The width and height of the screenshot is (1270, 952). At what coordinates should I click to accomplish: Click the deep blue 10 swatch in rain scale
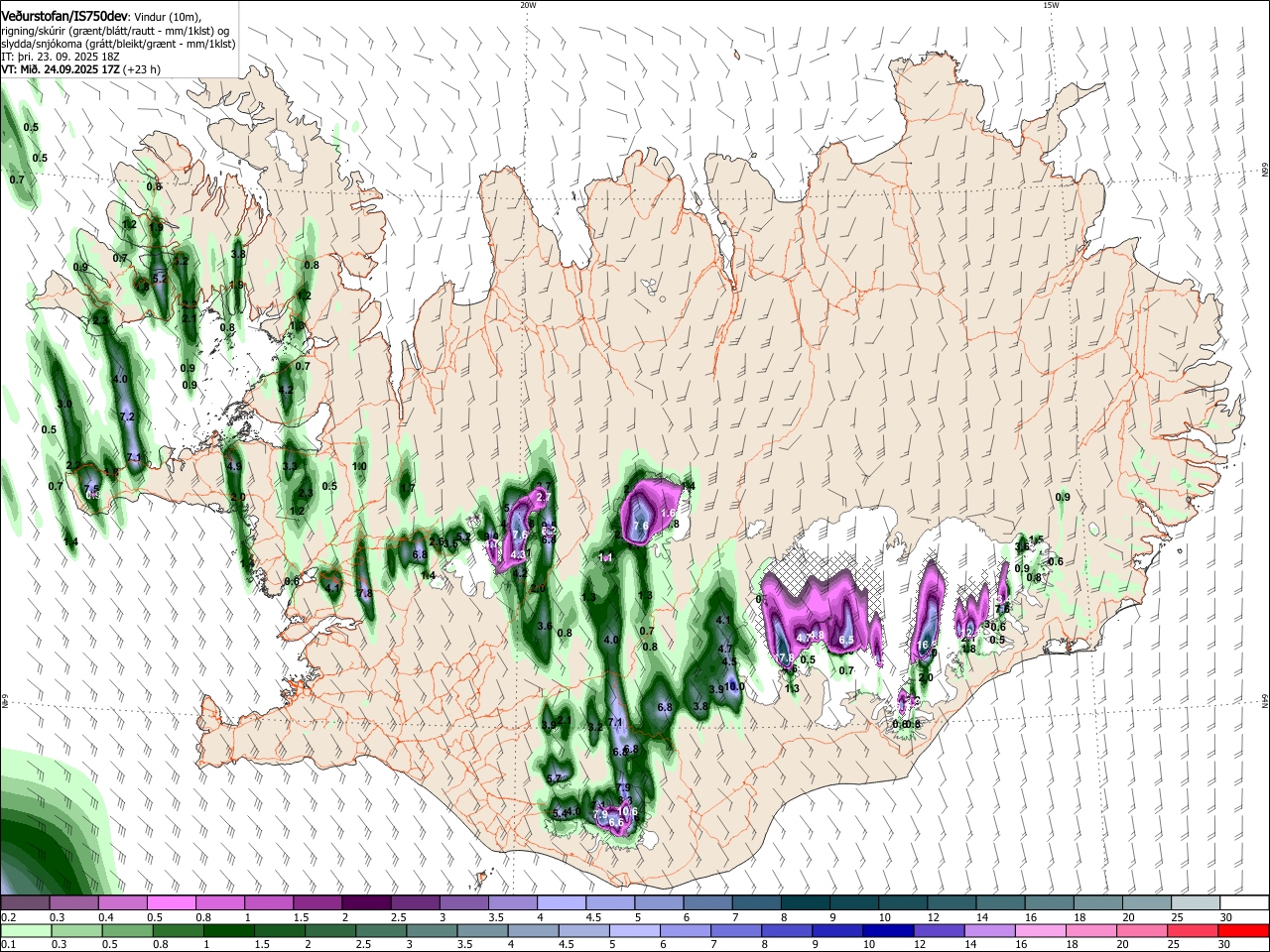[x=886, y=931]
